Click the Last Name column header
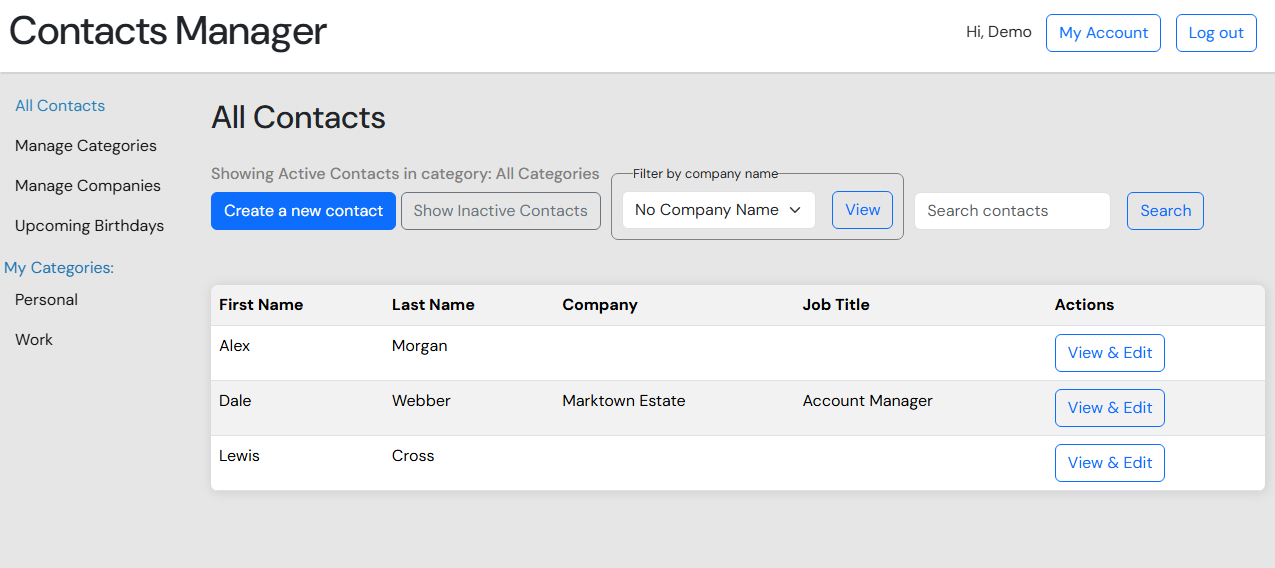The image size is (1275, 568). [433, 305]
